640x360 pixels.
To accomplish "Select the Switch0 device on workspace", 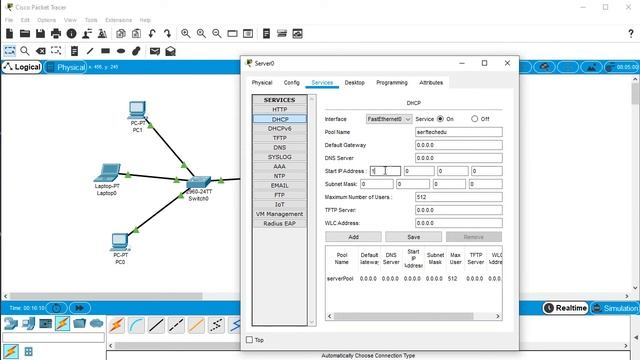I will point(199,182).
